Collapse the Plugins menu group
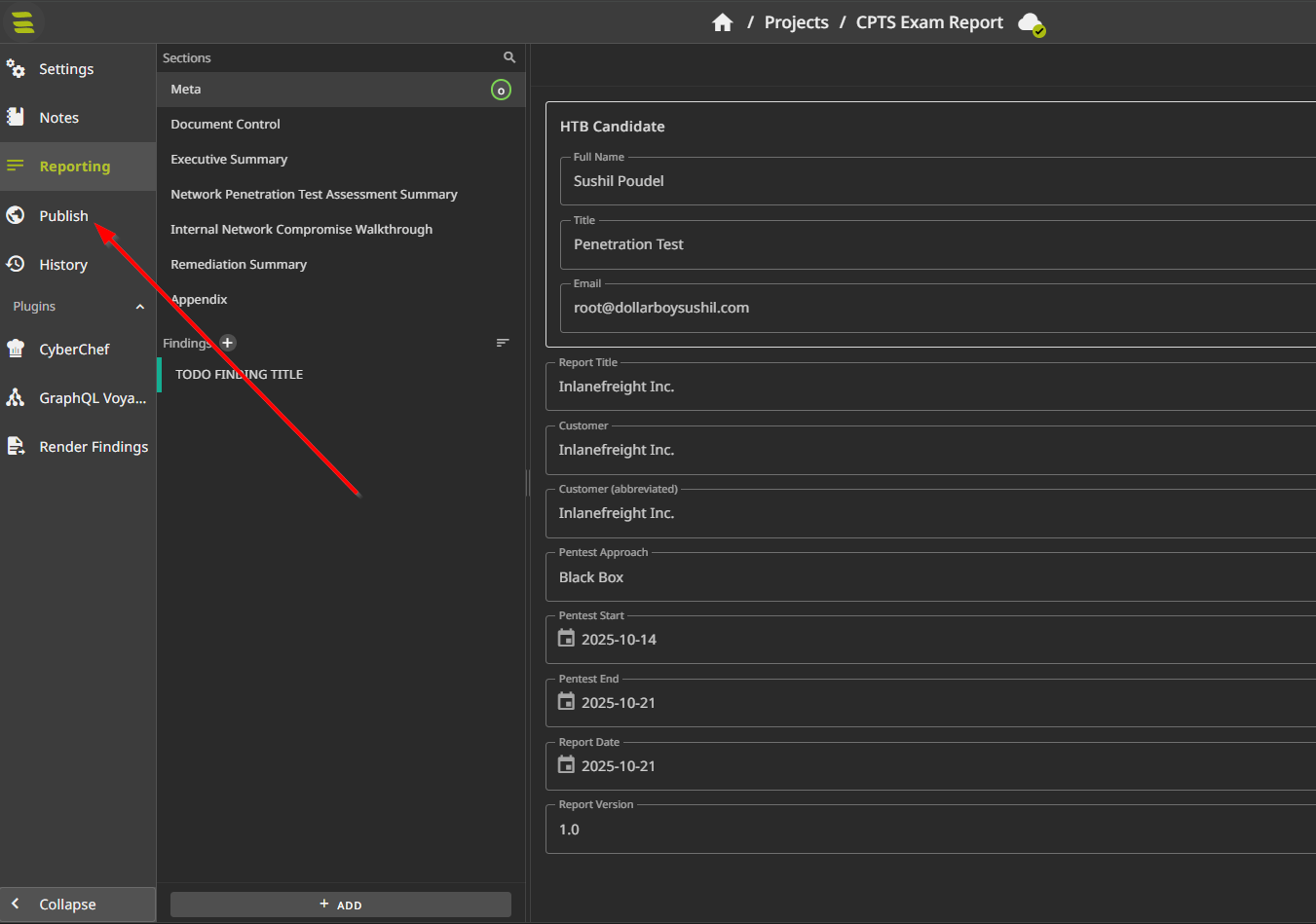Image resolution: width=1316 pixels, height=924 pixels. pyautogui.click(x=139, y=307)
